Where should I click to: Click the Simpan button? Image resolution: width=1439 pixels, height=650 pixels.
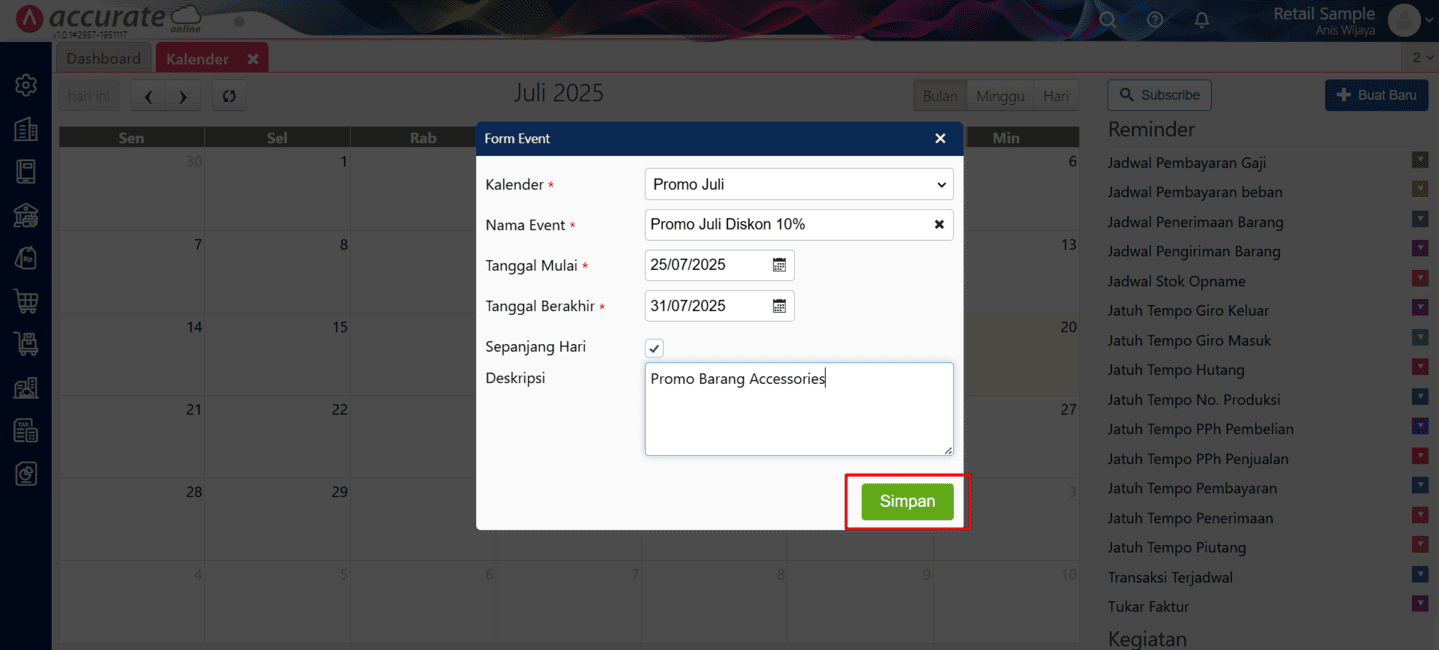click(906, 501)
